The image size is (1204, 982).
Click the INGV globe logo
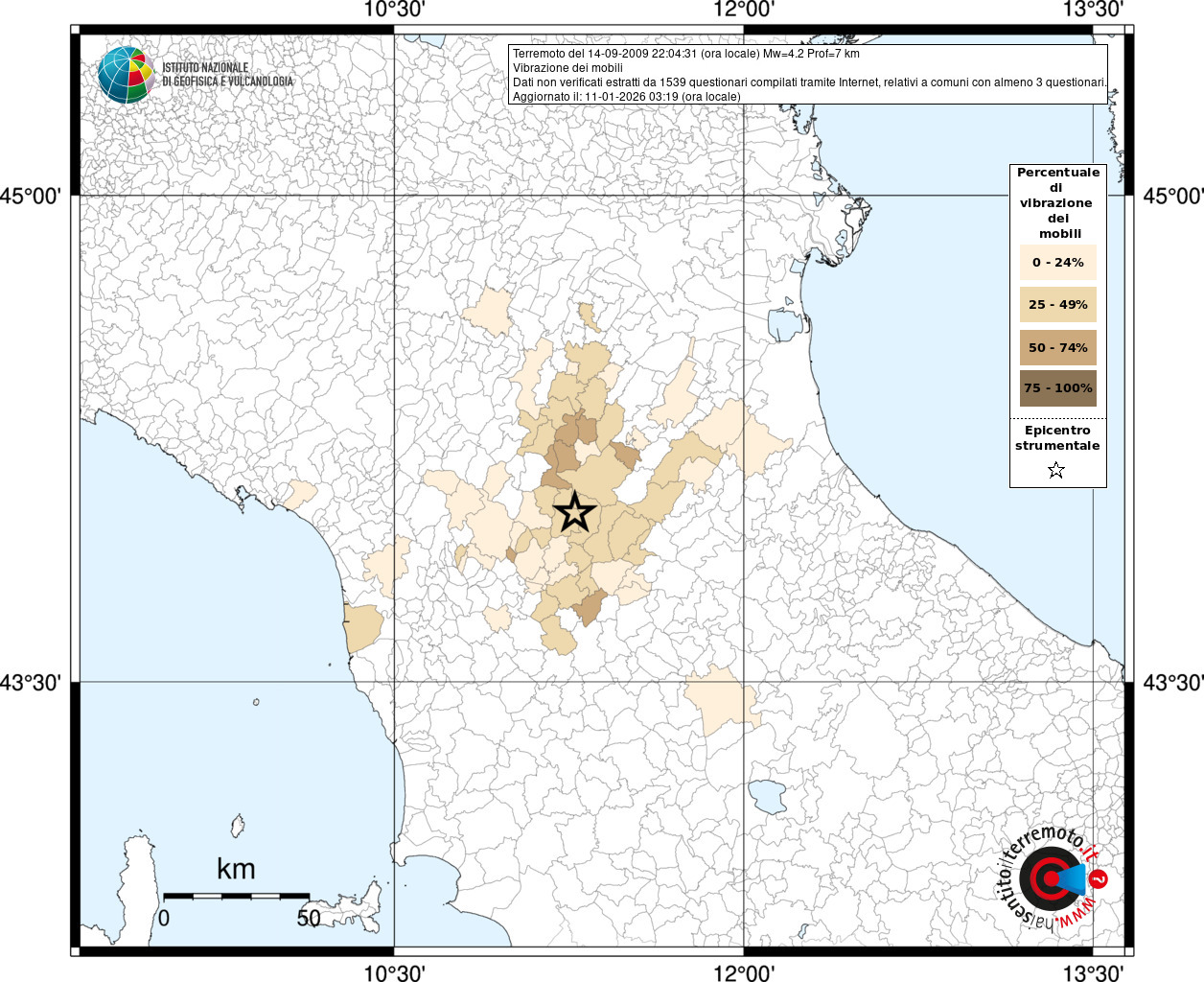coord(126,75)
